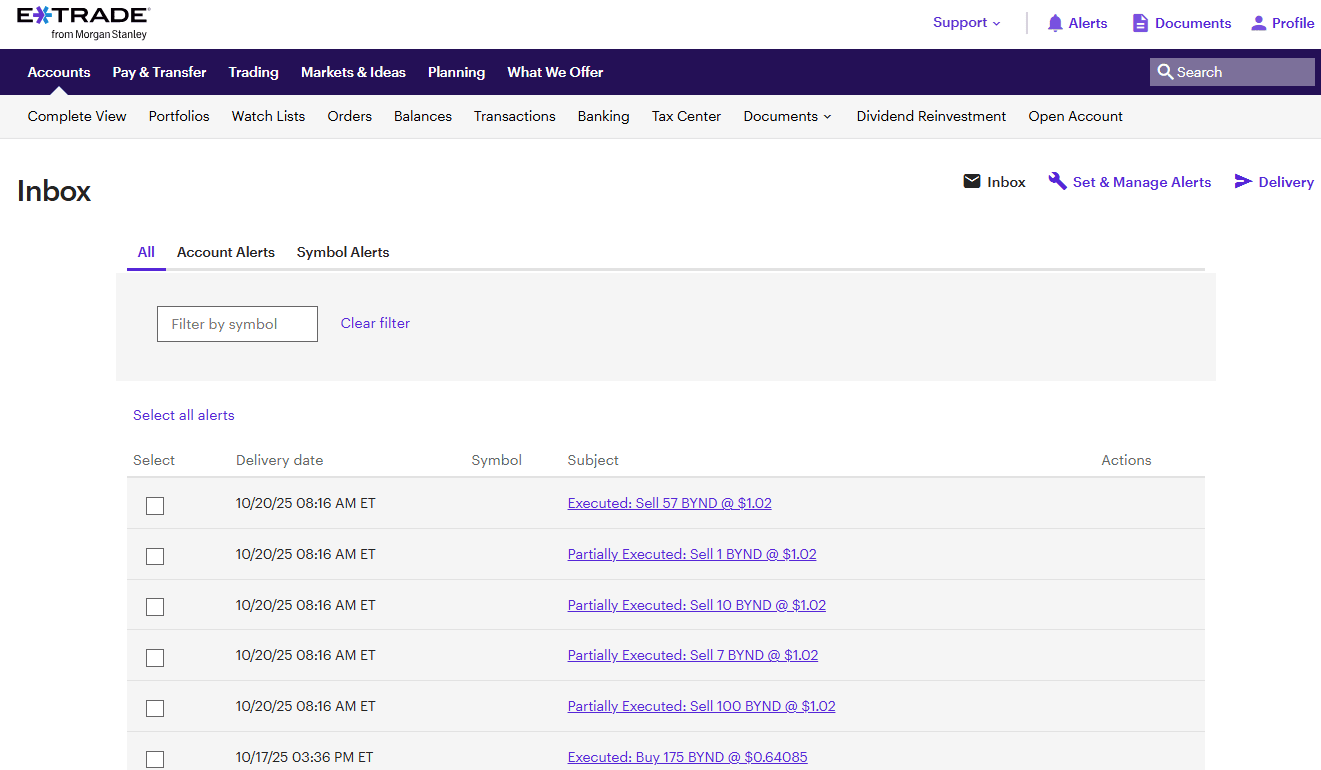The width and height of the screenshot is (1321, 770).
Task: Open the Profile person icon
Action: tap(1258, 23)
